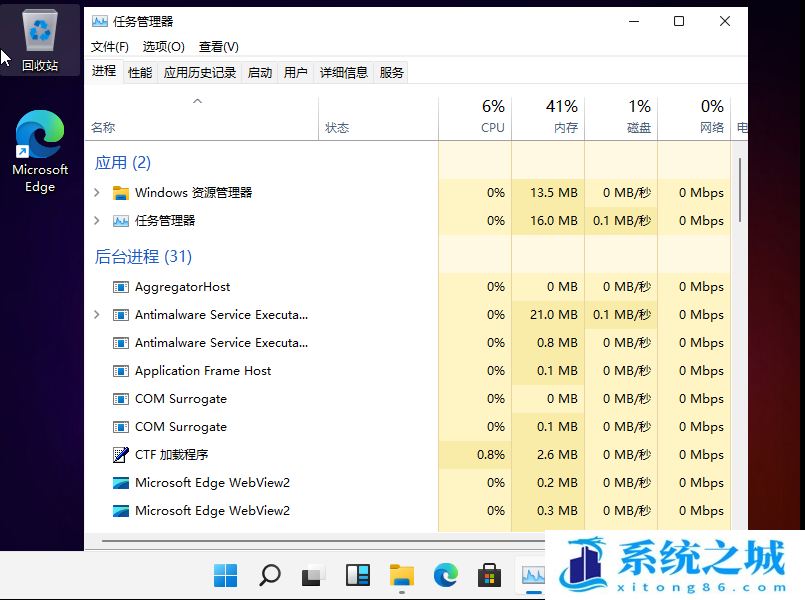Click 21.0 MB memory cell

click(548, 315)
